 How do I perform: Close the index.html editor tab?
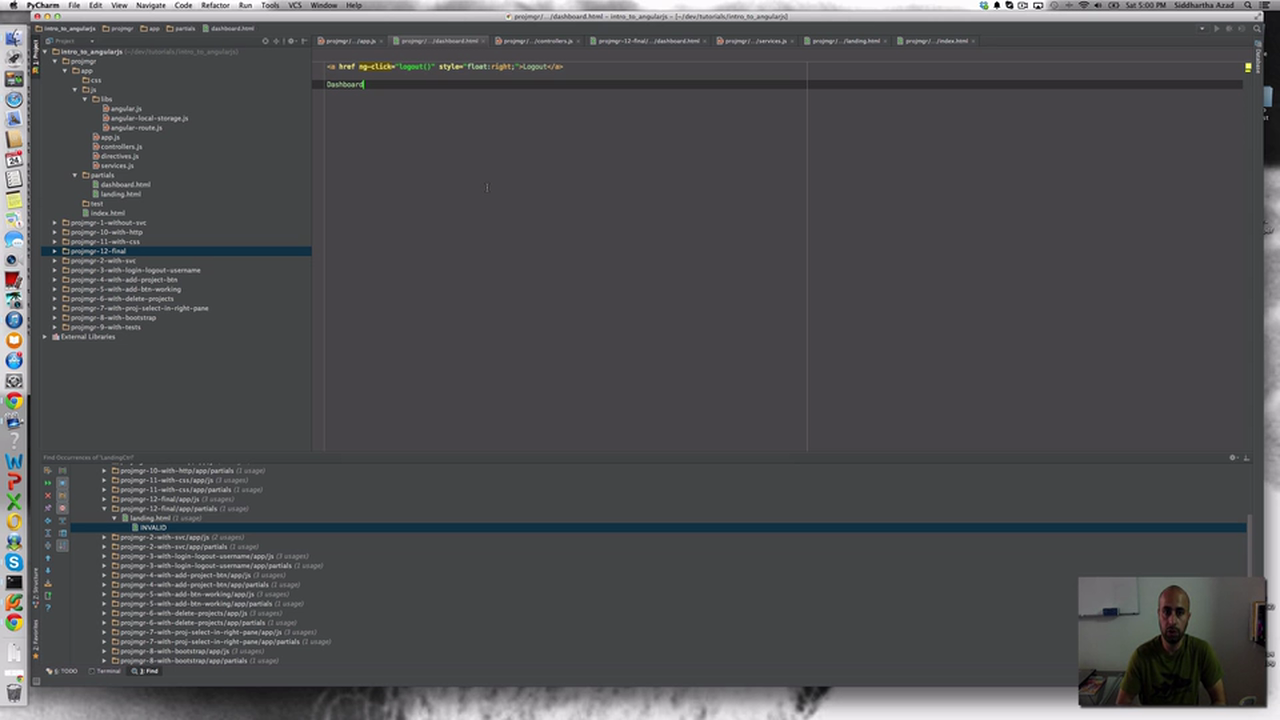(973, 41)
